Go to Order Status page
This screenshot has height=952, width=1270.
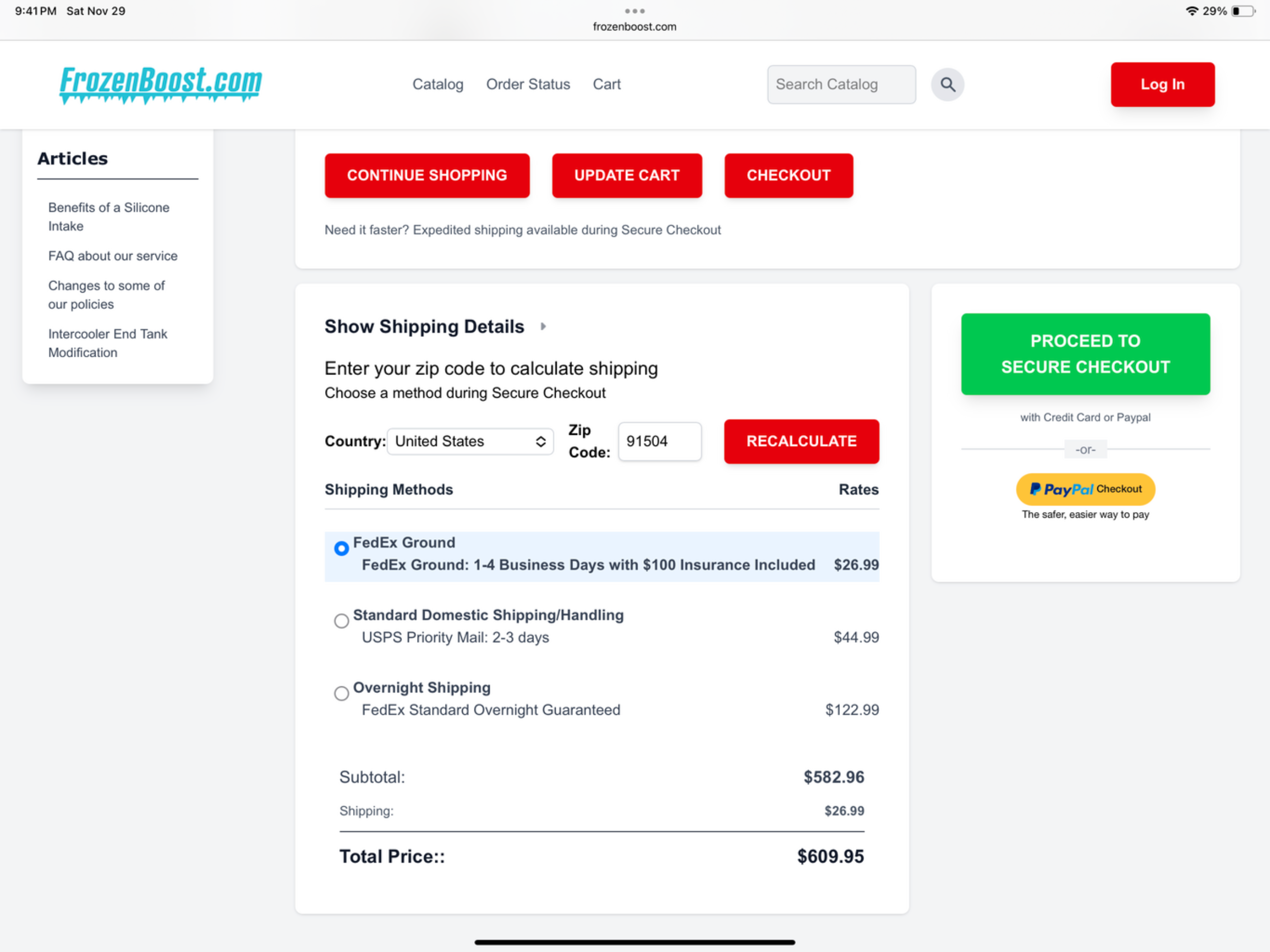tap(528, 84)
